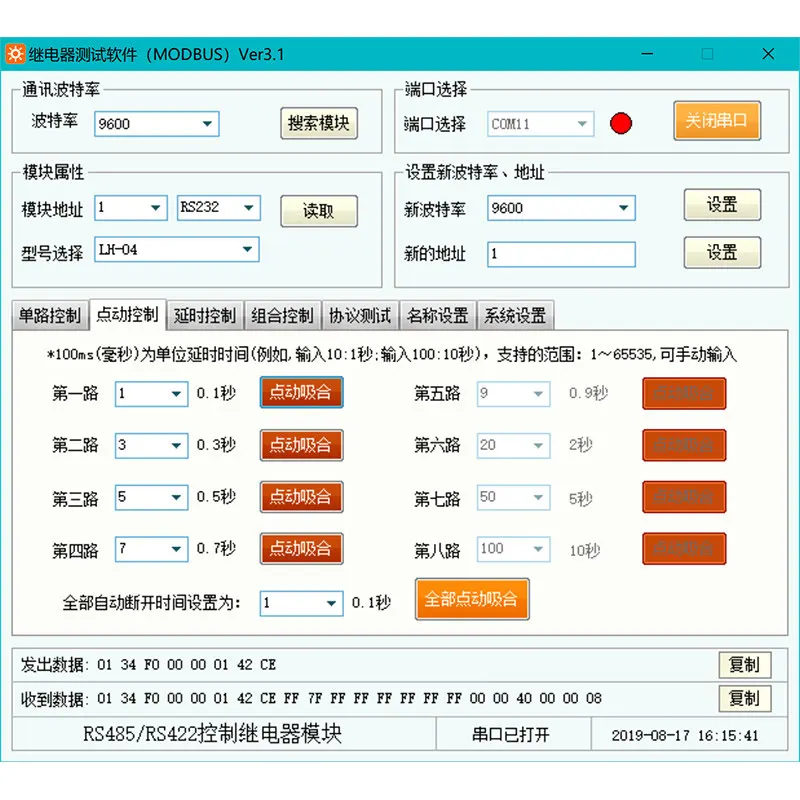Click the red port status indicator light
Screen dimensions: 800x800
620,123
